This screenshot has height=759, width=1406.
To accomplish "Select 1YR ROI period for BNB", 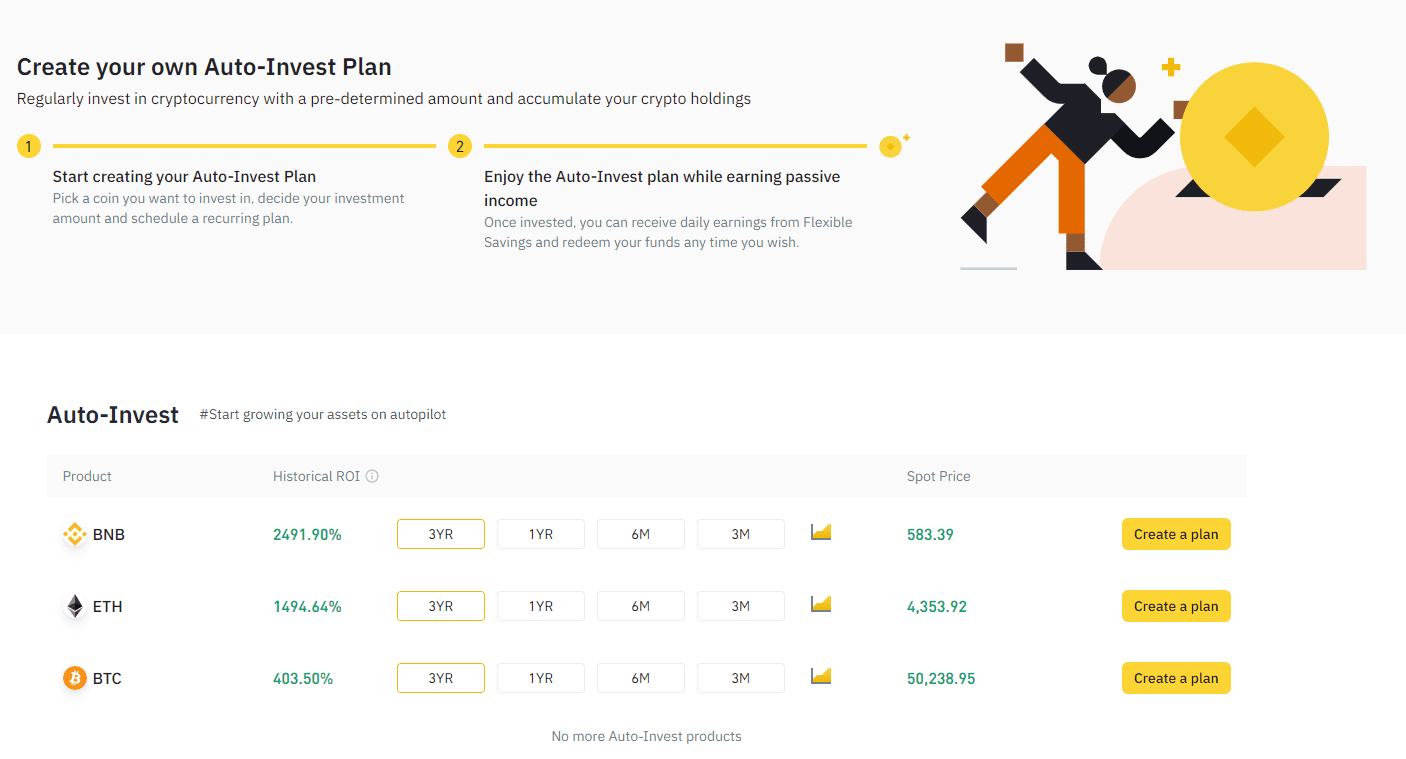I will [x=541, y=534].
